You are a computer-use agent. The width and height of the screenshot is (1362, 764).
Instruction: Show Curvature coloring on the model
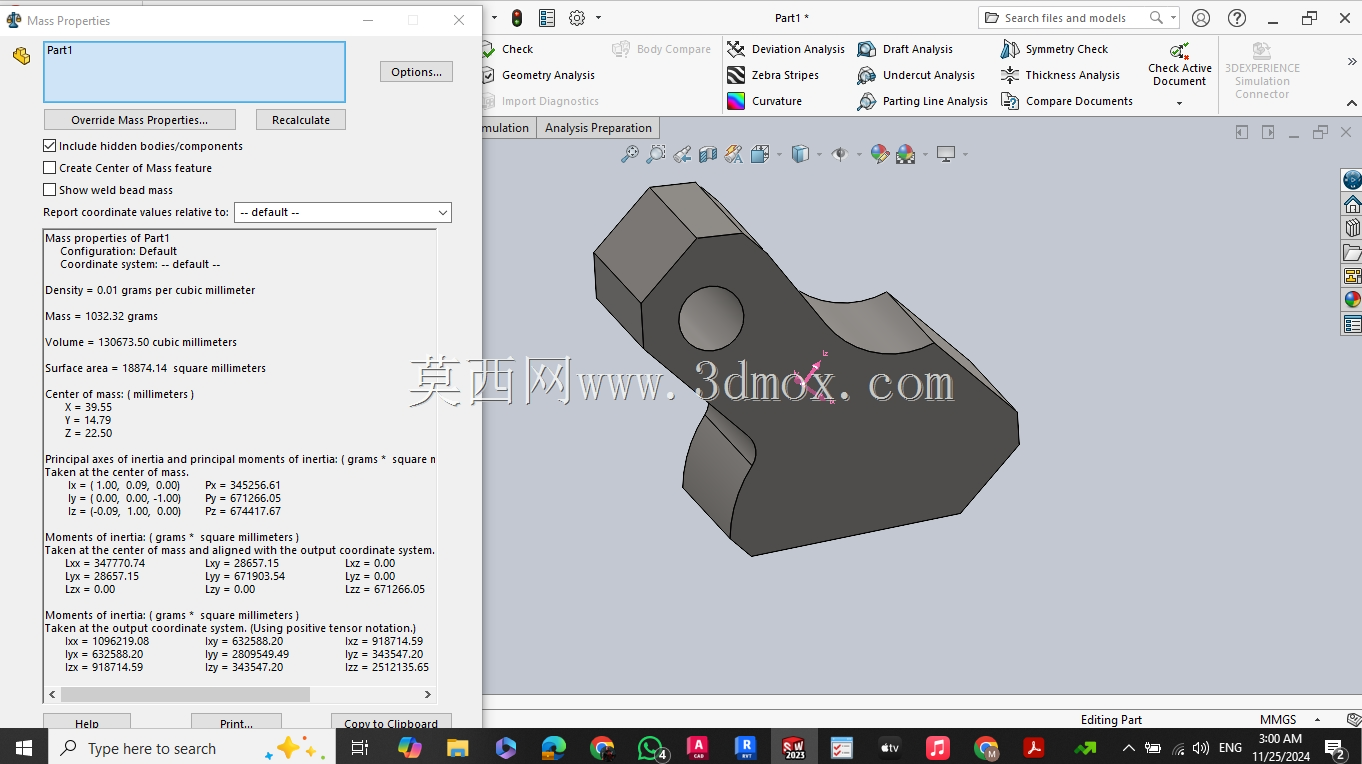(764, 101)
